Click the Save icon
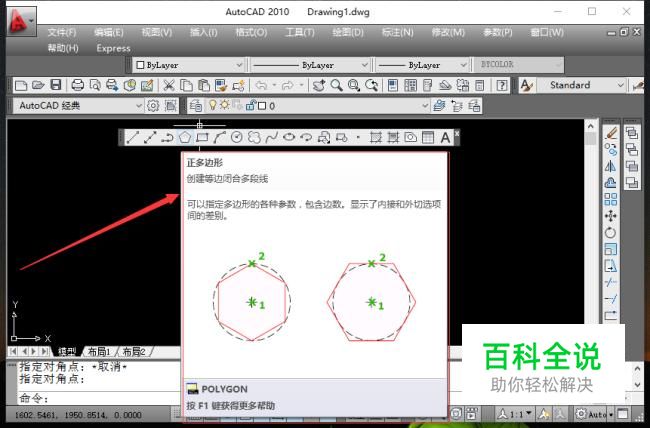 pos(56,85)
